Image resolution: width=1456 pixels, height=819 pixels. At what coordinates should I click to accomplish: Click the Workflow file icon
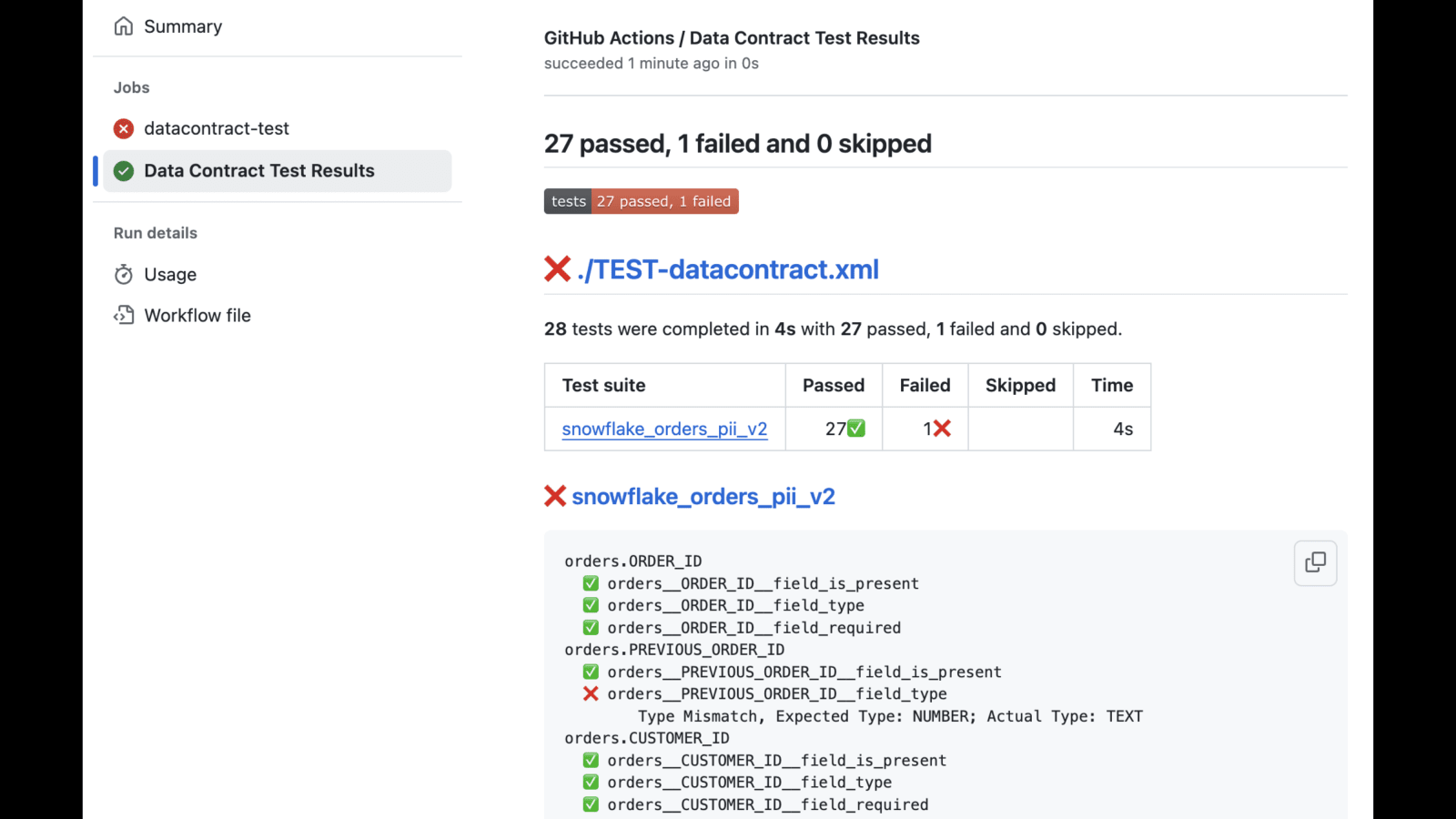point(124,316)
